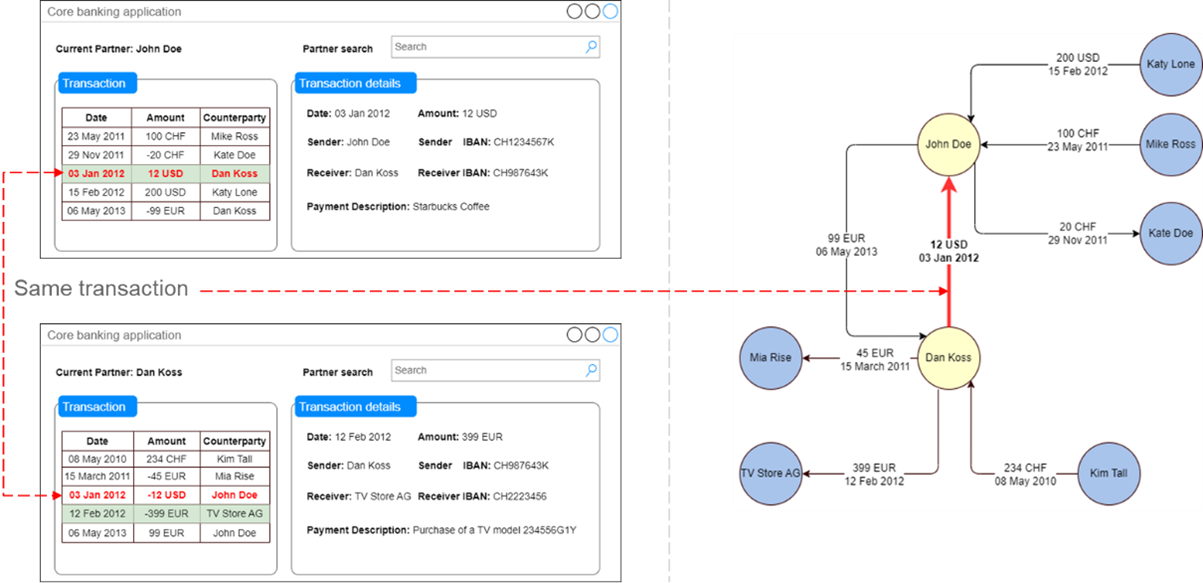
Task: Click the TV Store AG graph circle
Action: (770, 472)
